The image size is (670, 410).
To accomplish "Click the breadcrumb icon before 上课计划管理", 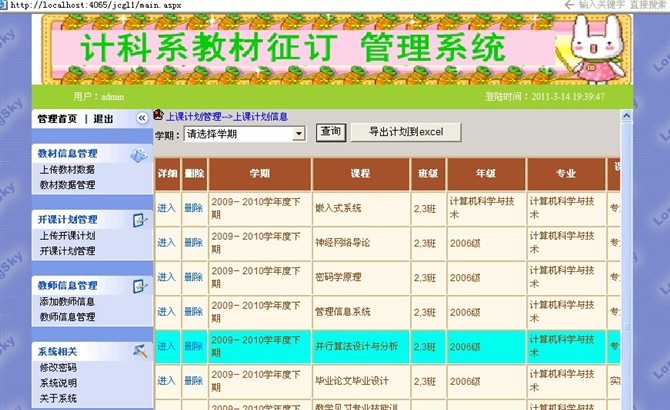I will (x=159, y=116).
